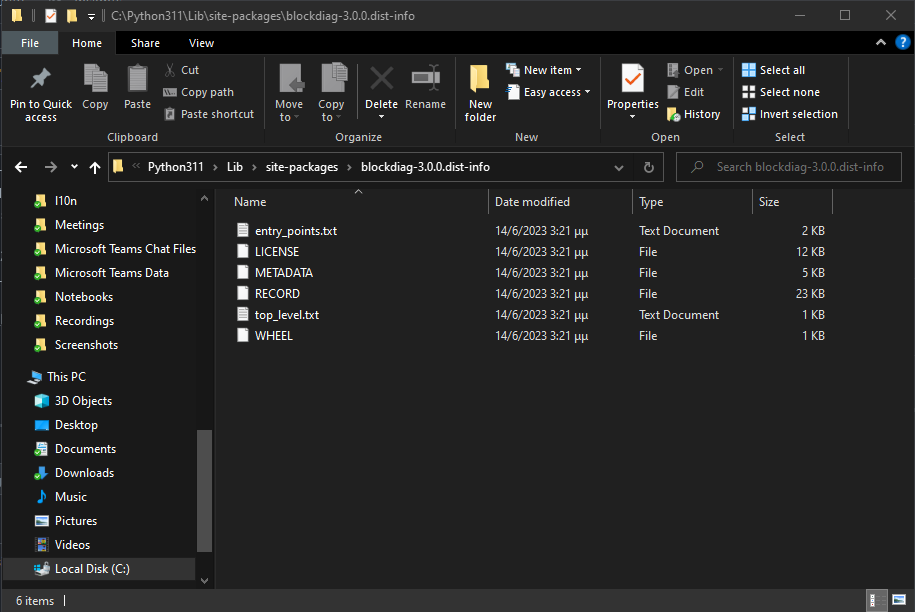Switch to the View tab

click(x=201, y=42)
